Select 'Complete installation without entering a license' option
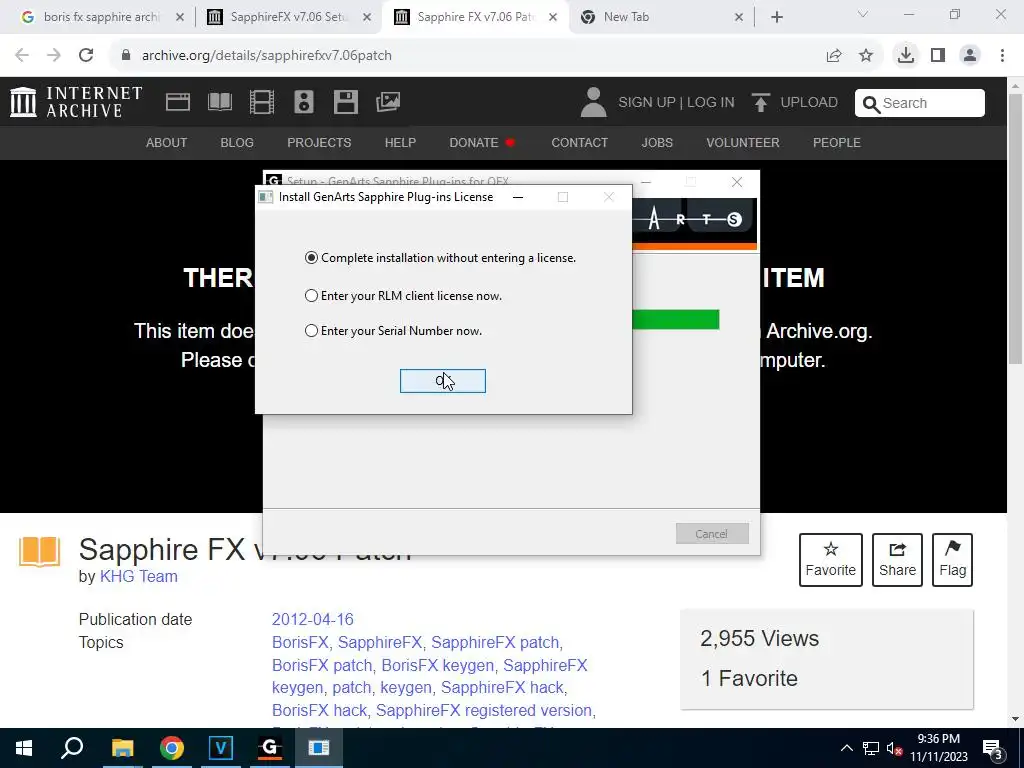This screenshot has width=1024, height=768. tap(441, 258)
